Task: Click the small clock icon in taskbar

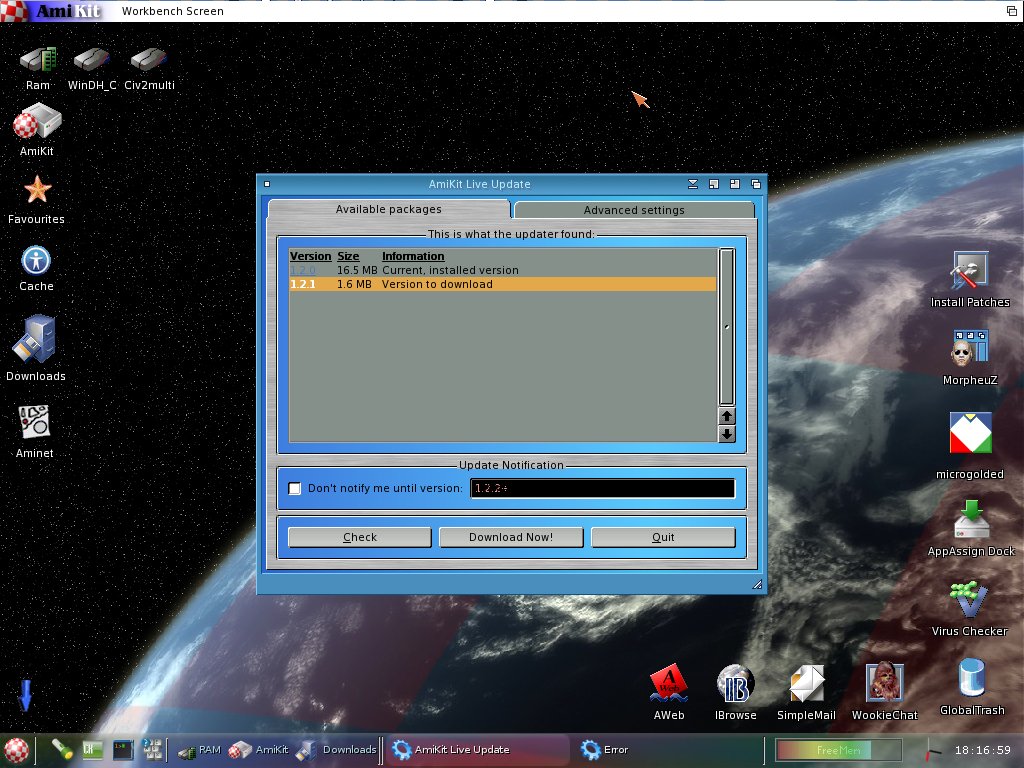Action: (x=934, y=750)
